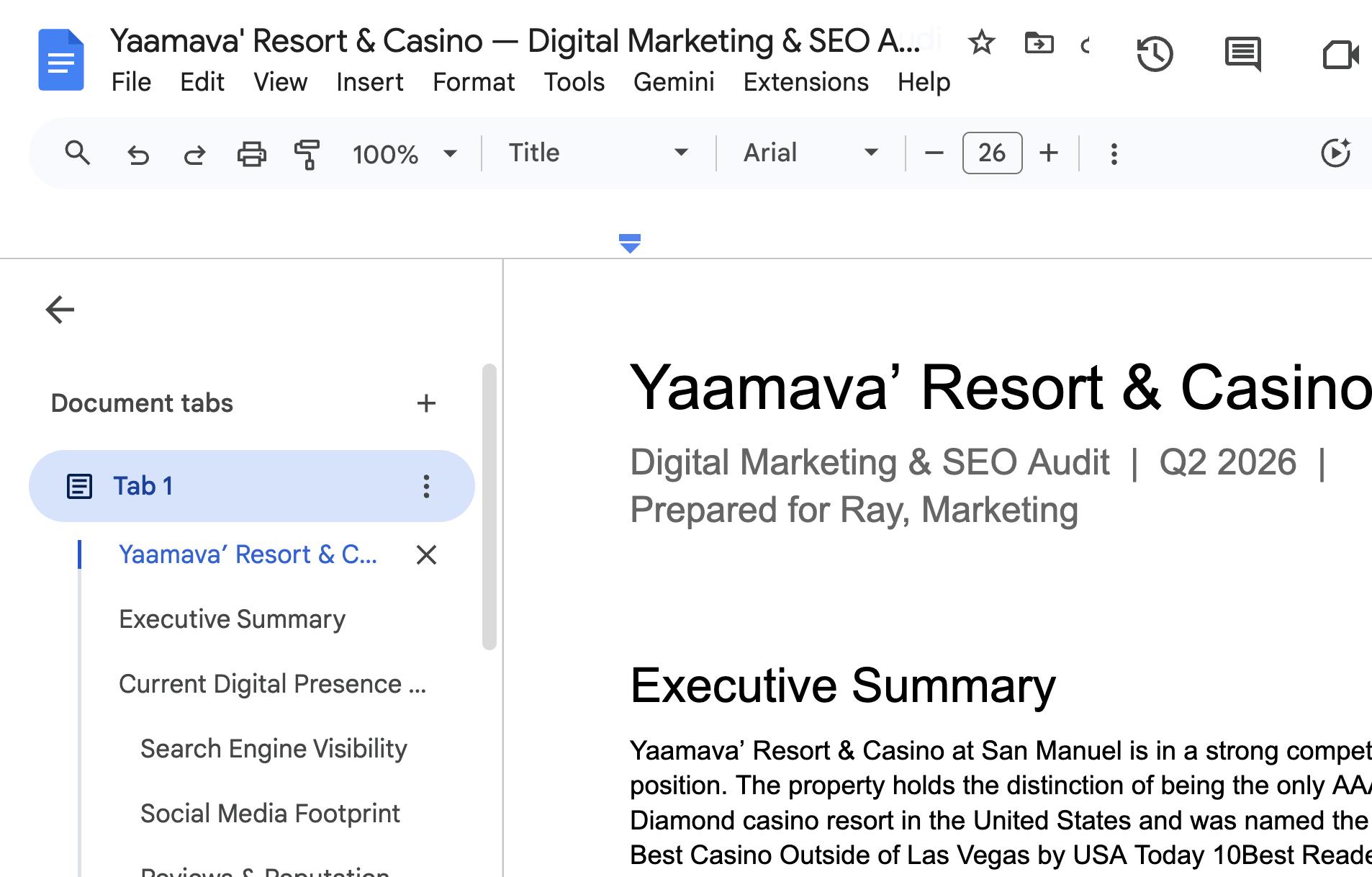Image resolution: width=1372 pixels, height=877 pixels.
Task: Open the zoom level dropdown
Action: click(x=405, y=153)
